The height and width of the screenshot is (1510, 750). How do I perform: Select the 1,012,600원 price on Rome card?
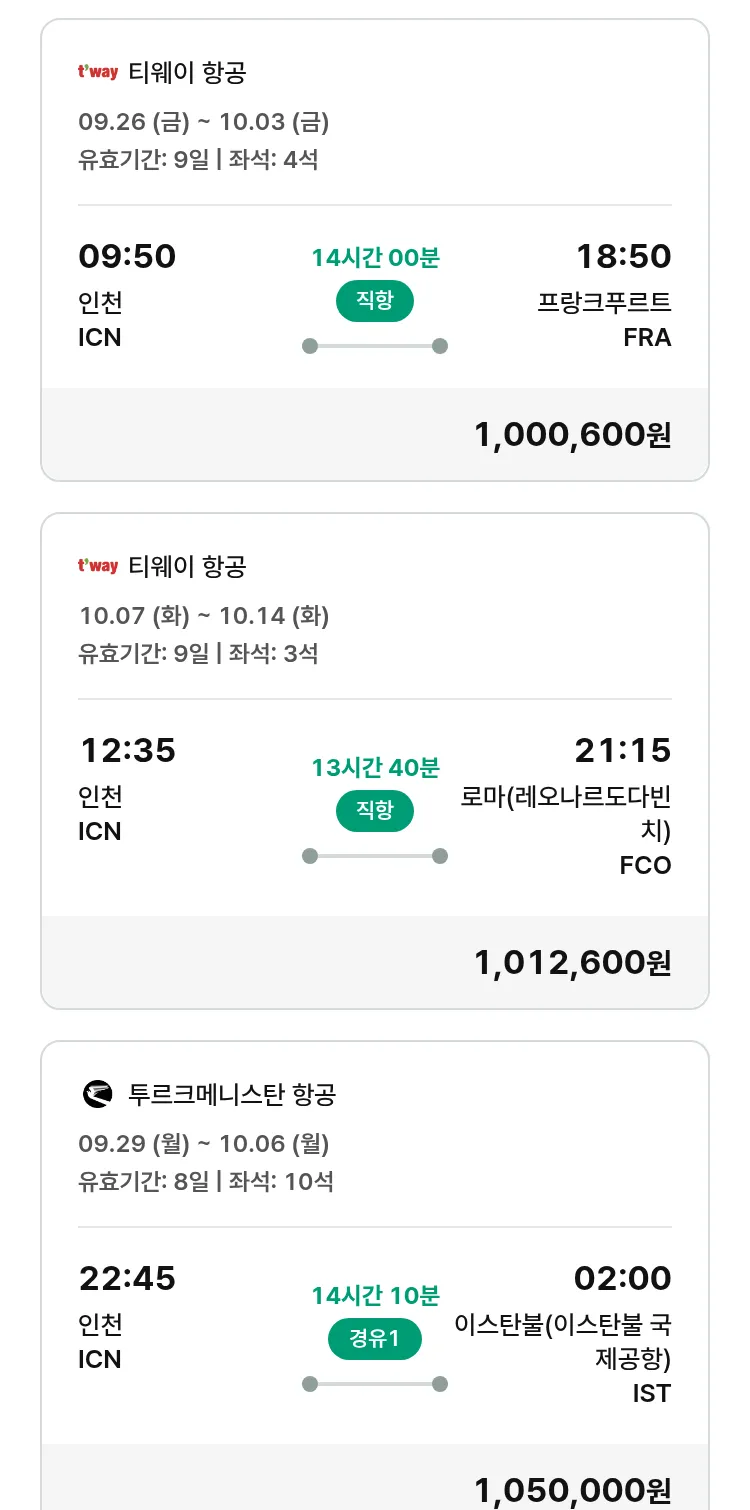coord(572,963)
